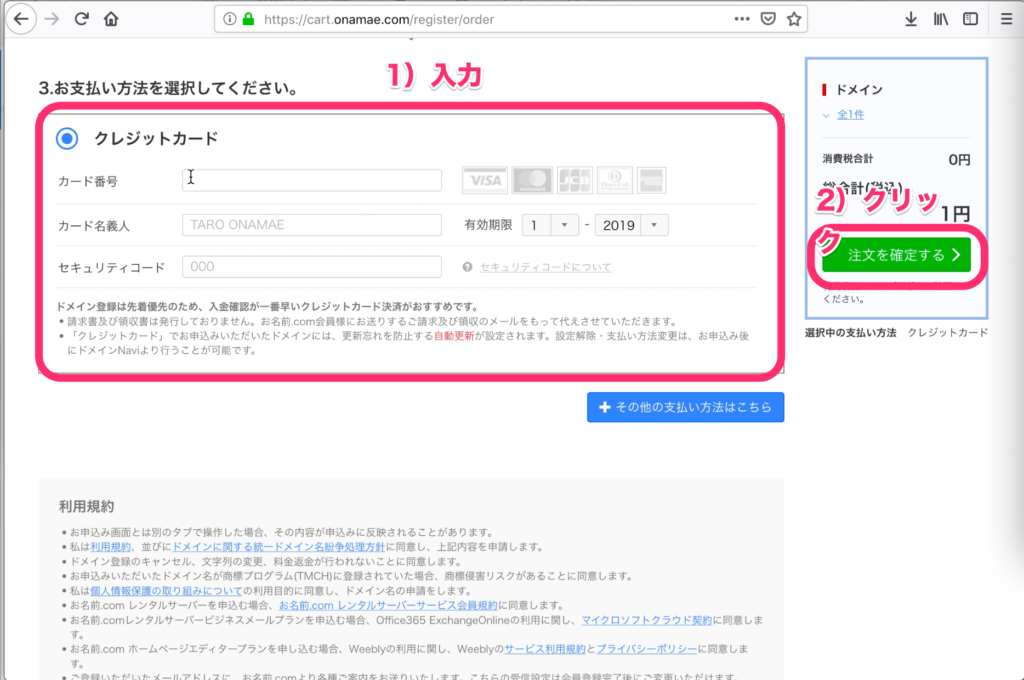The width and height of the screenshot is (1024, 680).
Task: Open the address bar overflow menu
Action: [743, 18]
